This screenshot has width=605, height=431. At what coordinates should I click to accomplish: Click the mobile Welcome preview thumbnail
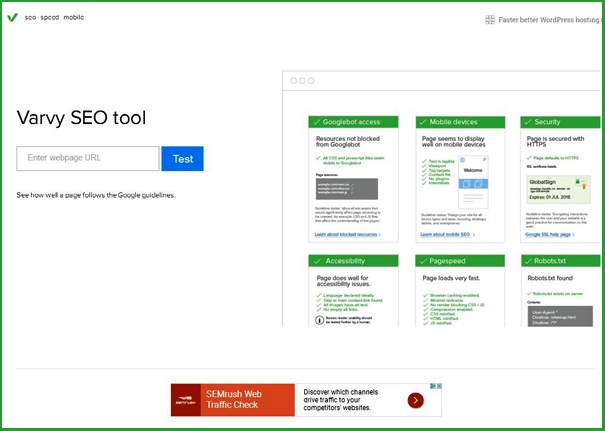click(473, 182)
